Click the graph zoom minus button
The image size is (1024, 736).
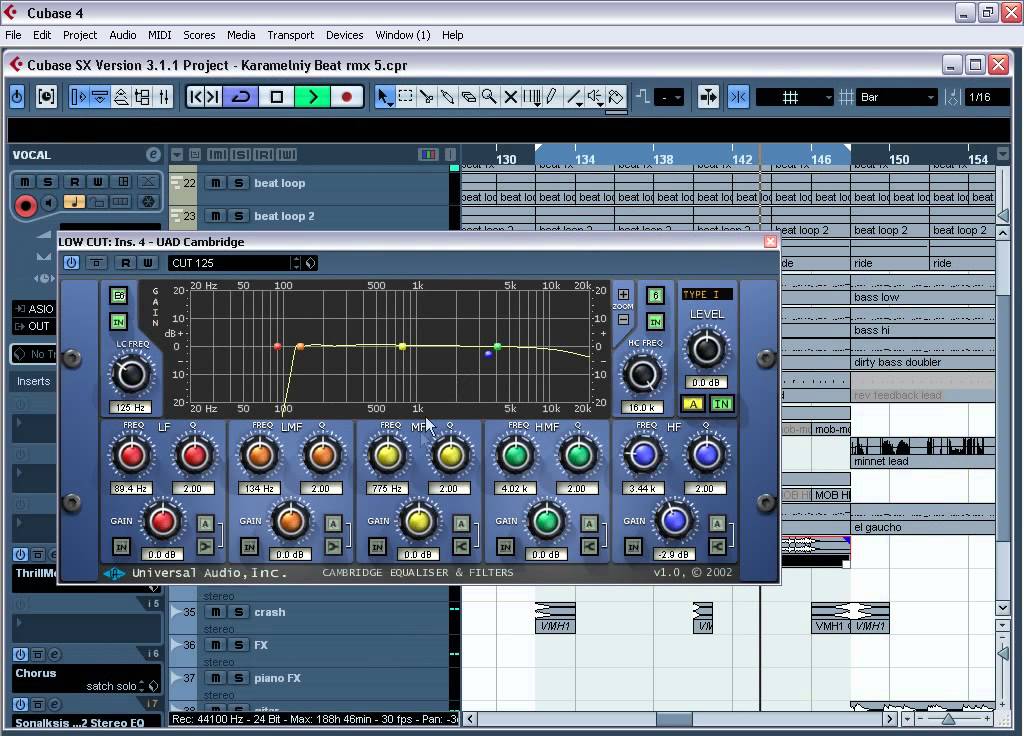(624, 319)
